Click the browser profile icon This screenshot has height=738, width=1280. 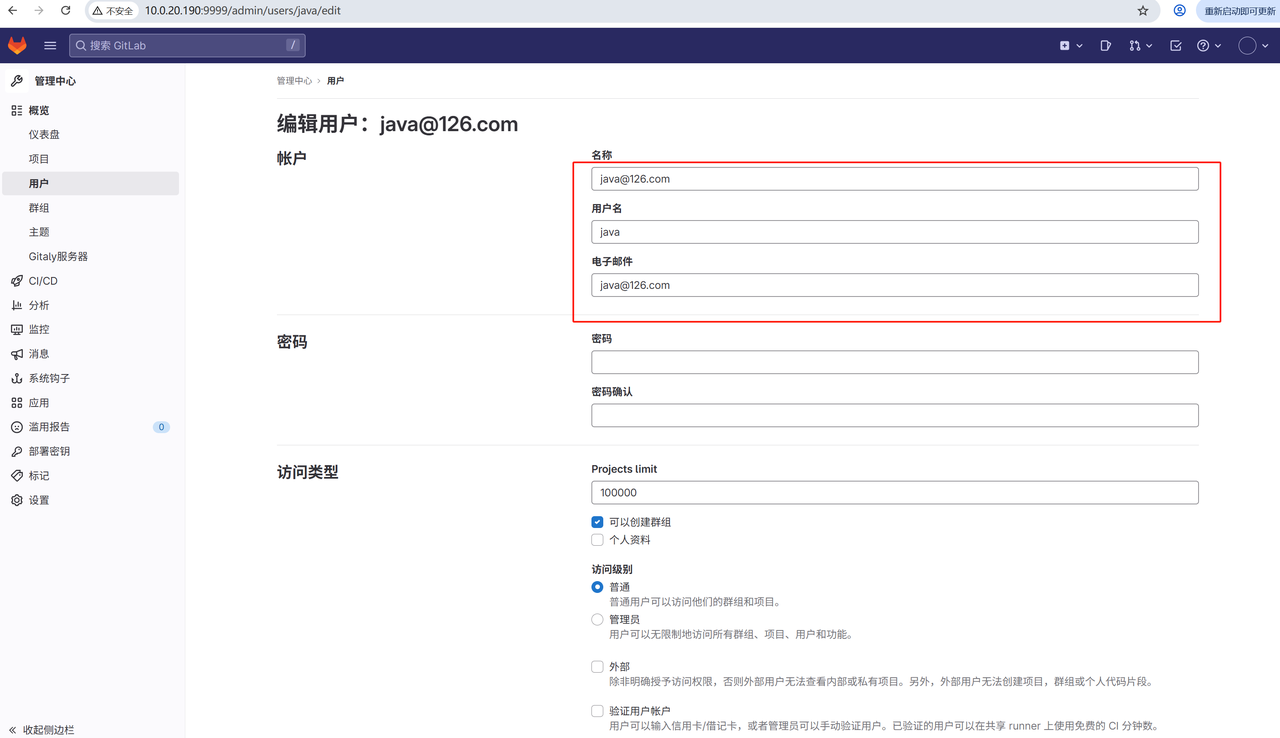1180,11
